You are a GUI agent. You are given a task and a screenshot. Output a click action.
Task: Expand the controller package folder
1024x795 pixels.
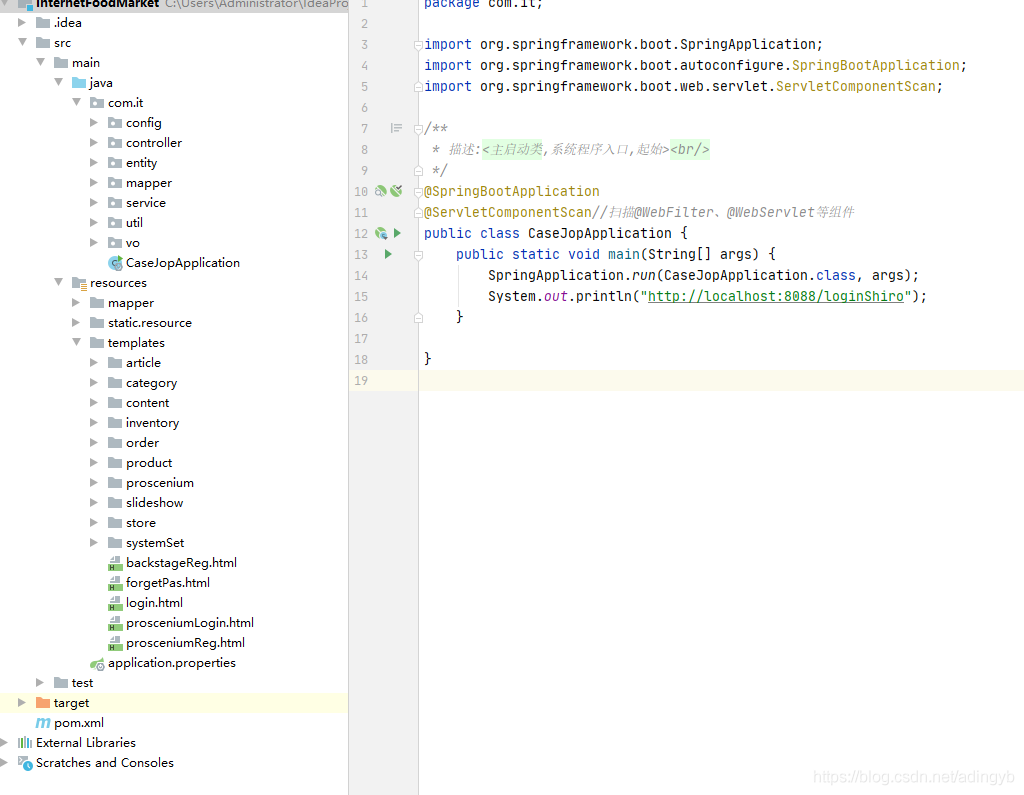click(x=94, y=143)
